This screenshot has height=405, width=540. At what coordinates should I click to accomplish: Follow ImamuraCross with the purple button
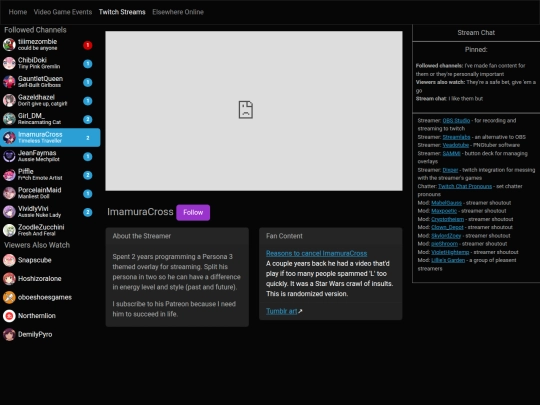(x=193, y=212)
